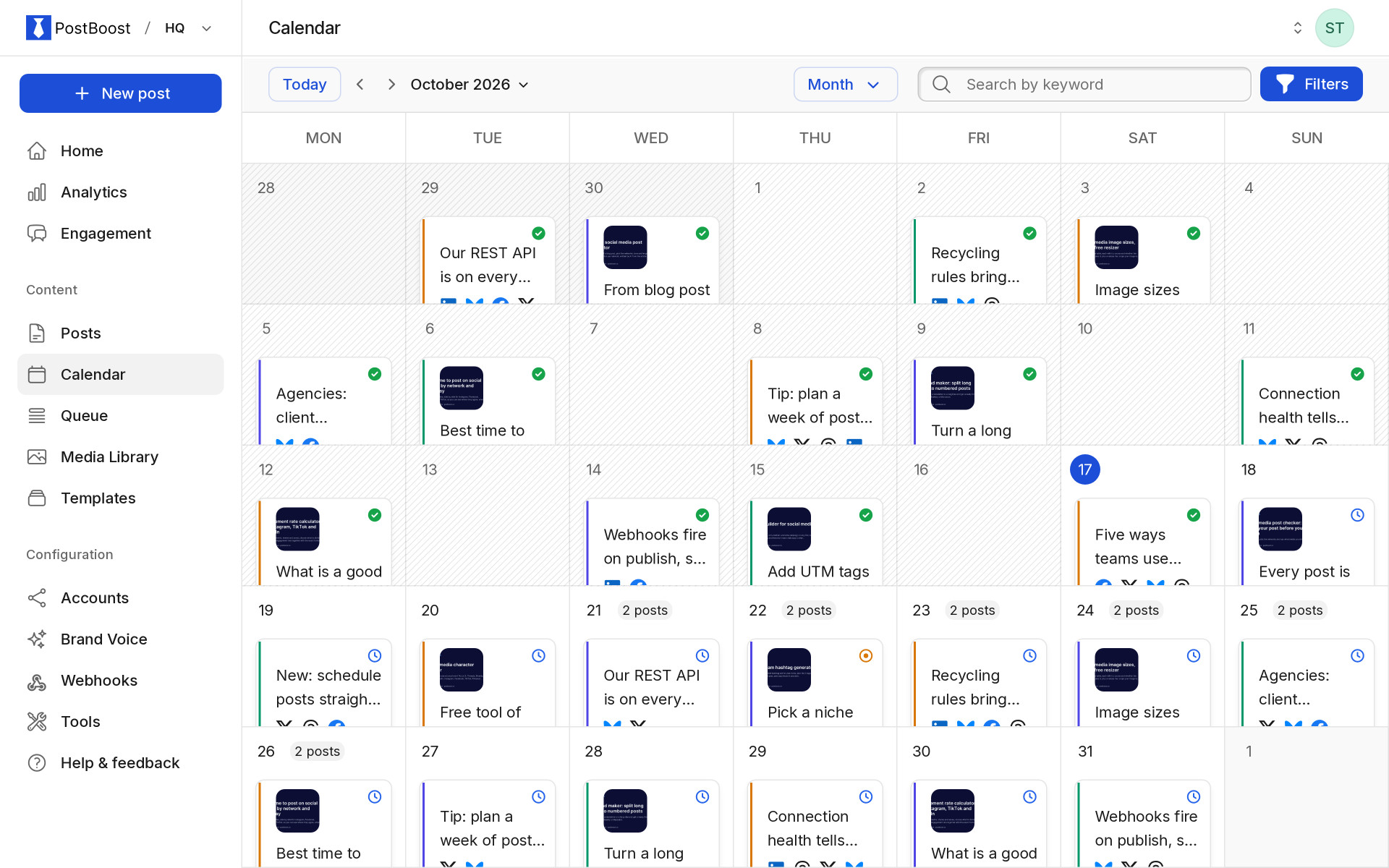Open the Media Library icon
1389x868 pixels.
pyautogui.click(x=37, y=456)
